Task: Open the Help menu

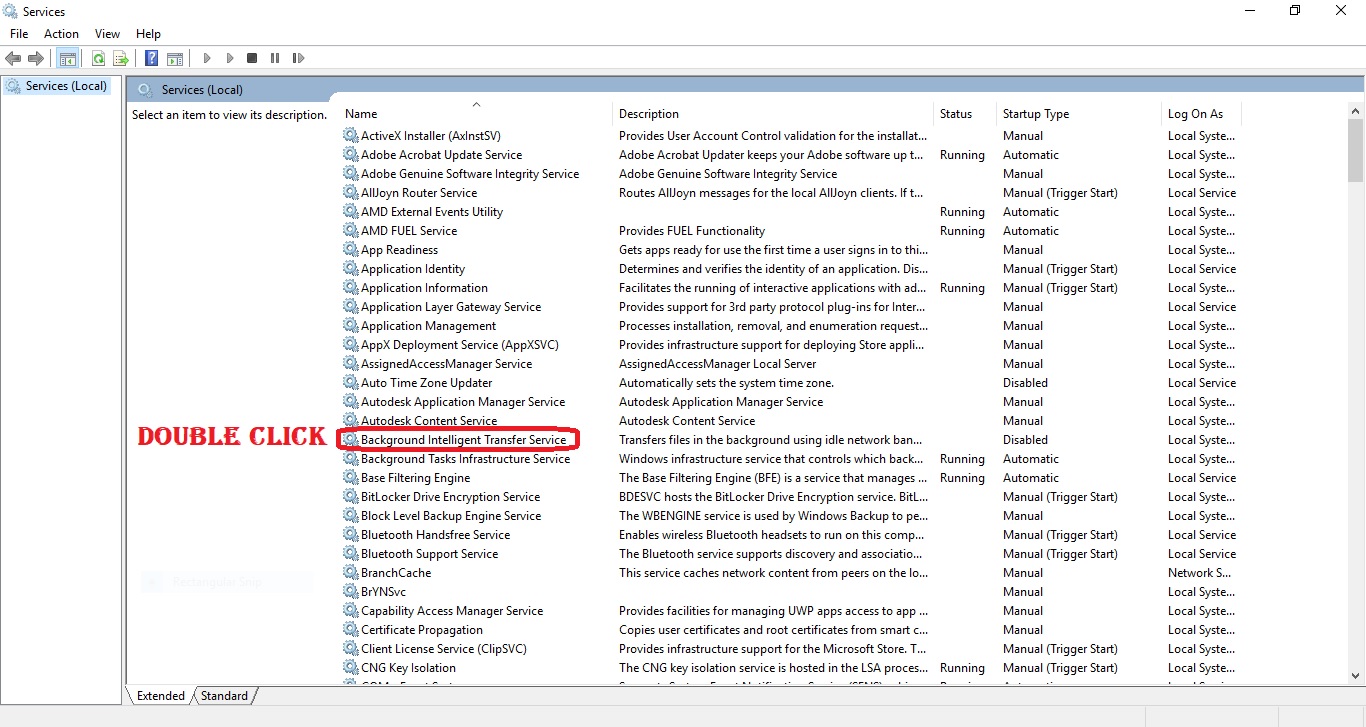Action: coord(148,34)
